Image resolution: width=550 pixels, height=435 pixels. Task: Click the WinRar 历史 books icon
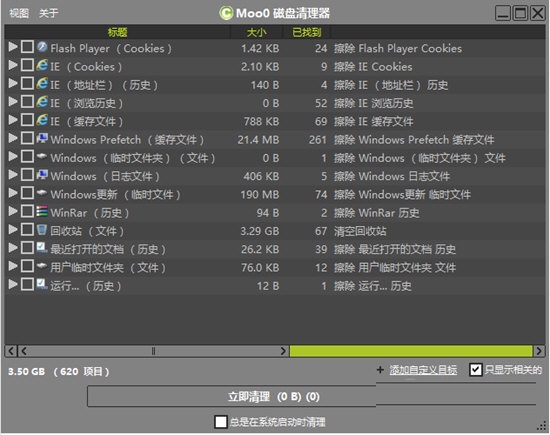42,211
